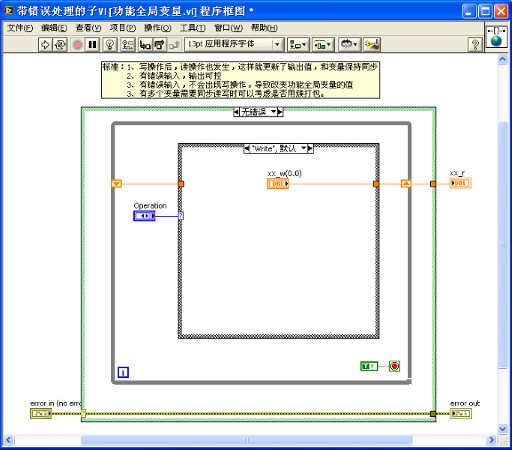Click horizontal scrollbar right arrow
This screenshot has width=512, height=450.
click(491, 440)
